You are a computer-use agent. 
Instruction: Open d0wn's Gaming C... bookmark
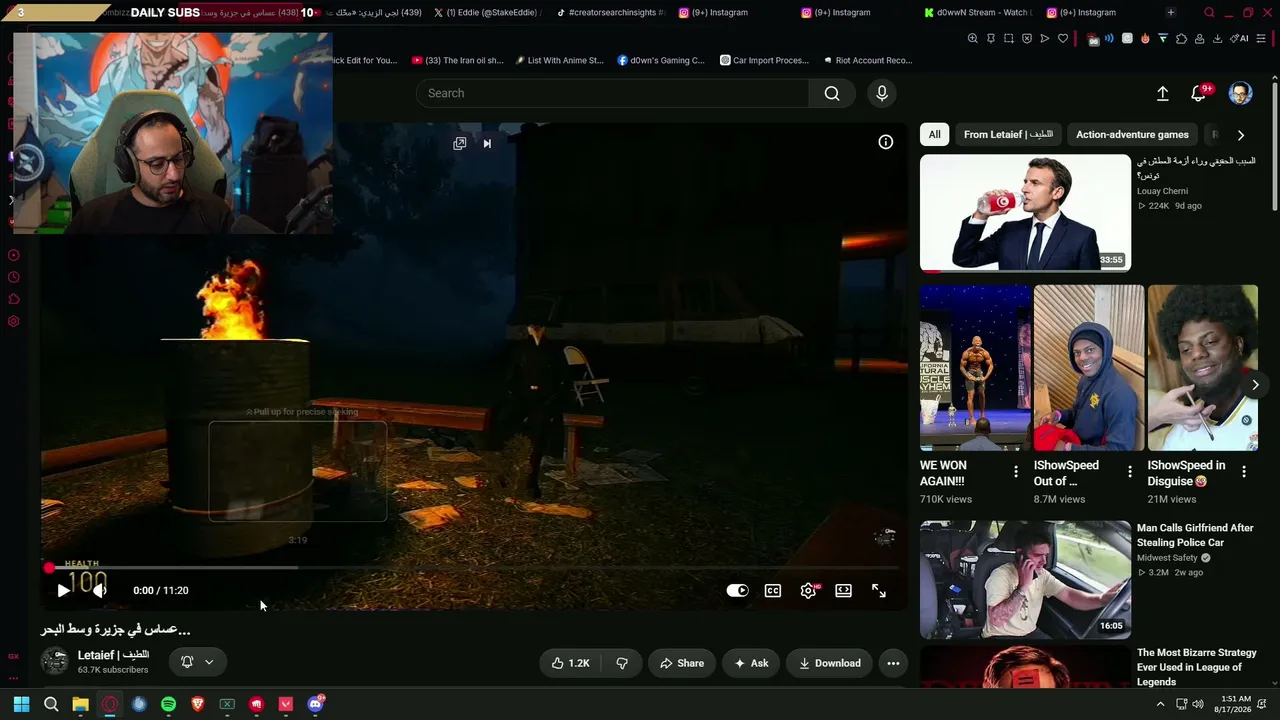coord(661,60)
